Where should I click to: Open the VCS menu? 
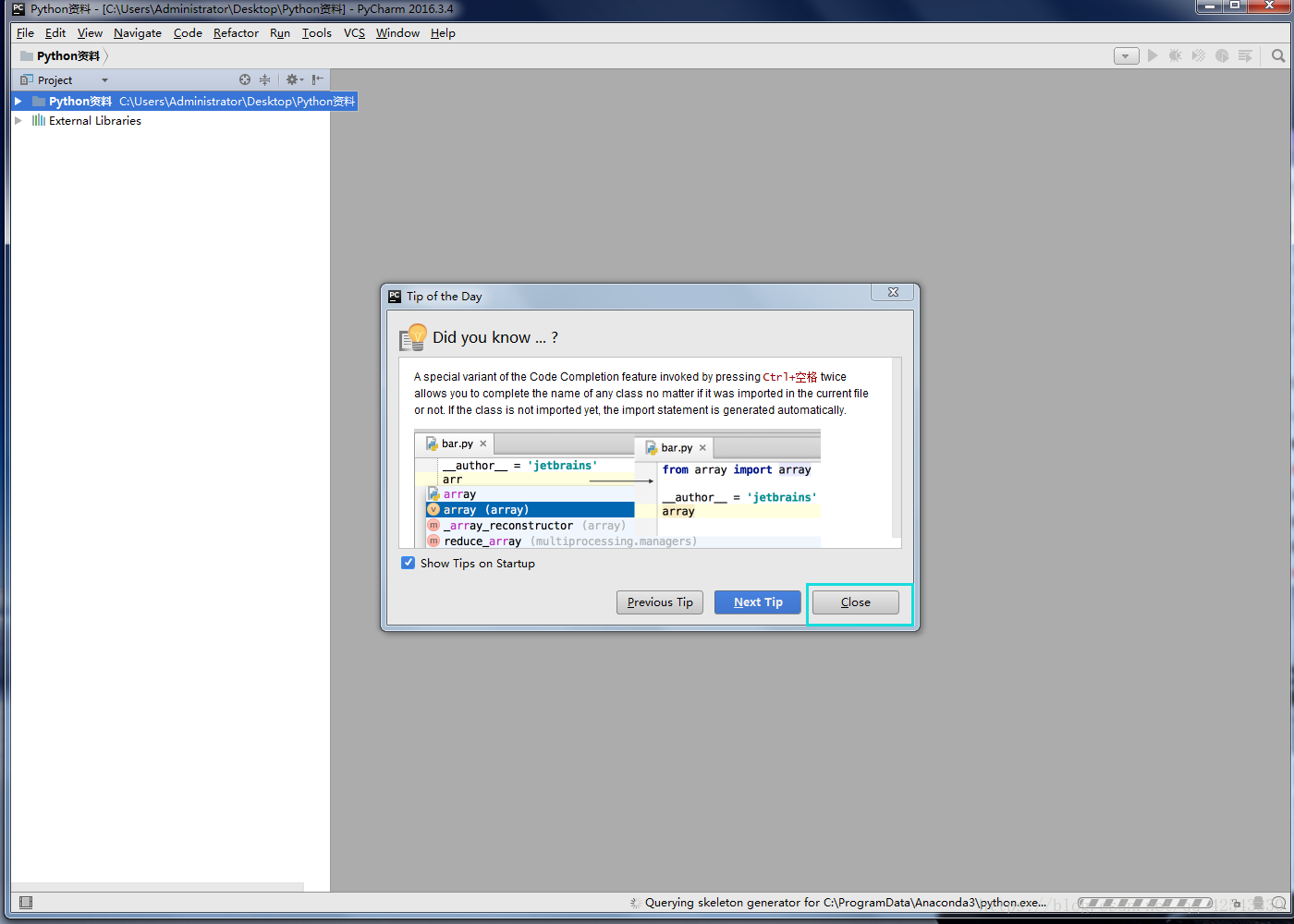[354, 32]
